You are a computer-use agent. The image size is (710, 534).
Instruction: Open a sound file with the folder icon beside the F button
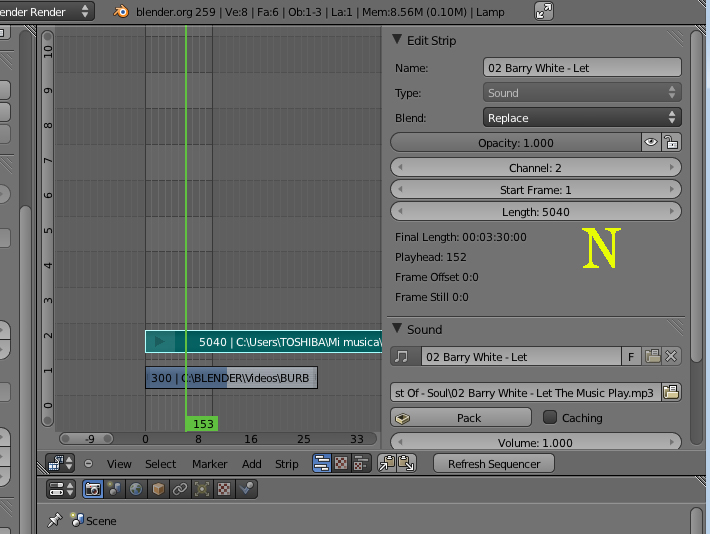[x=652, y=356]
